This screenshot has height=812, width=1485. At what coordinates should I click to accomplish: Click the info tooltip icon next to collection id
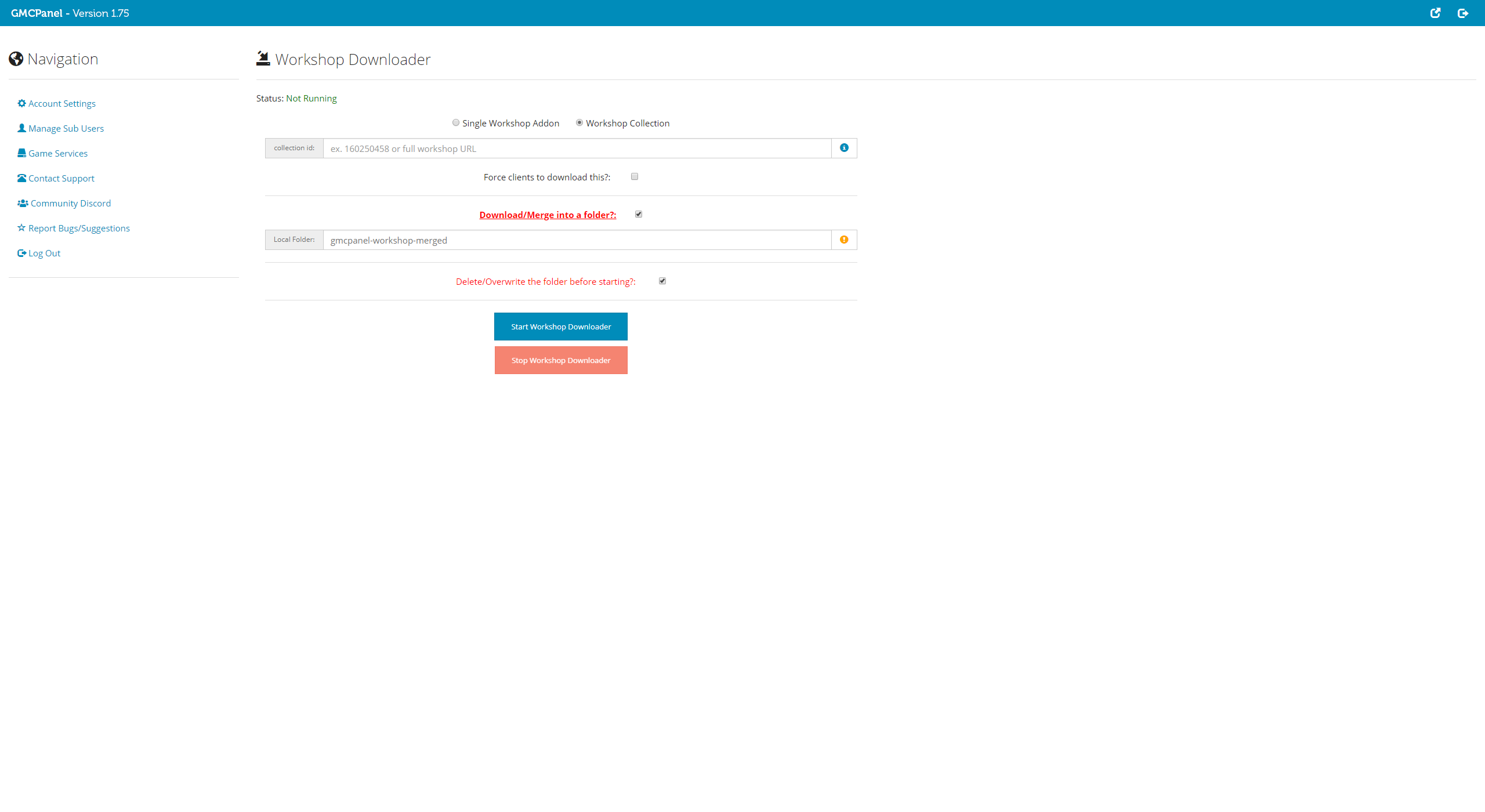point(844,148)
